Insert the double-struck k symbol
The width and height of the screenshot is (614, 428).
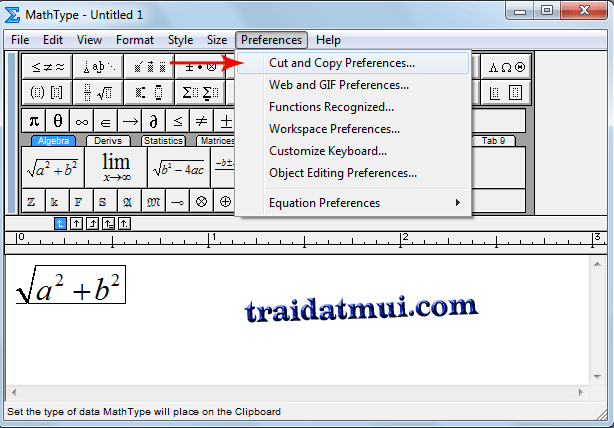point(58,201)
